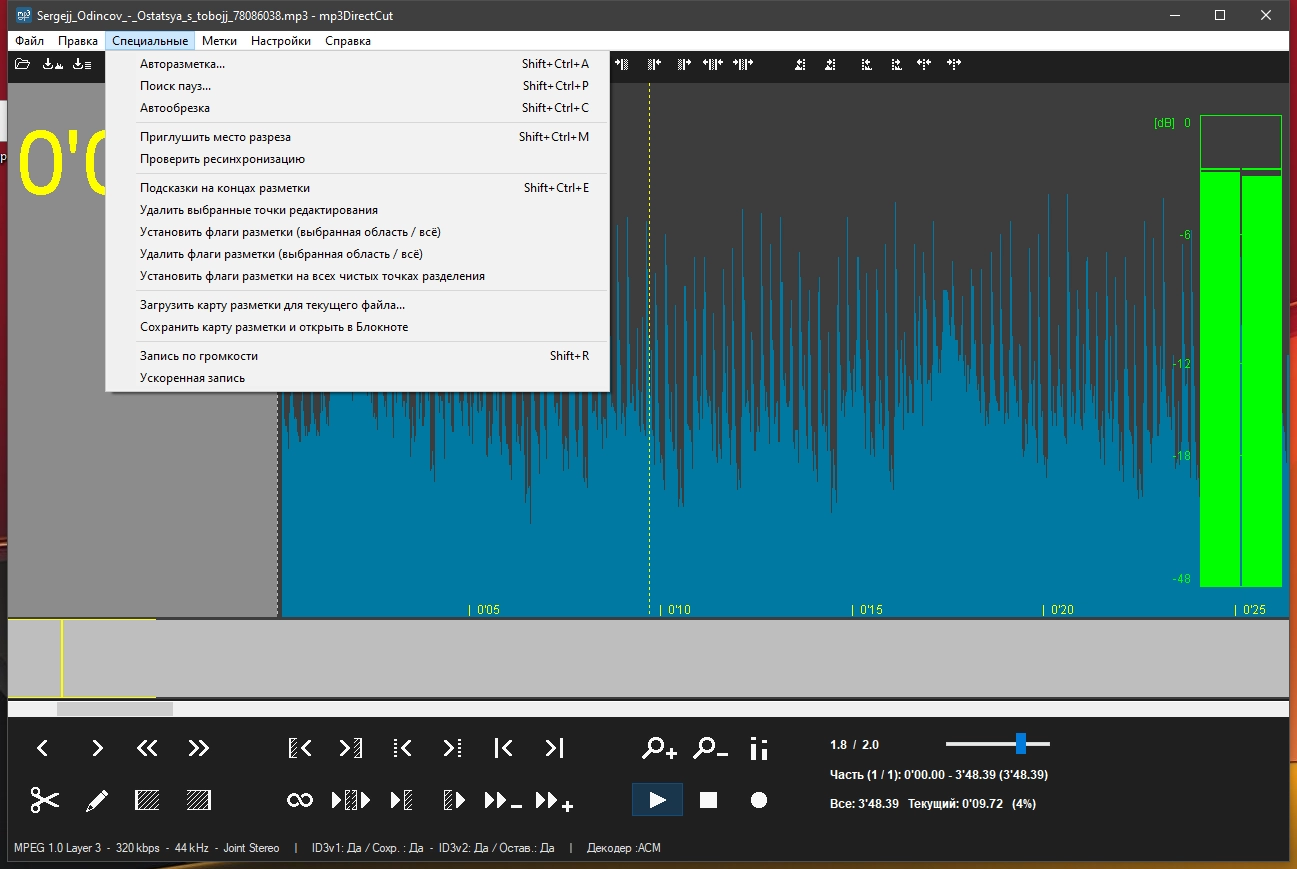Select Авторазметка... menu entry
Image resolution: width=1297 pixels, height=869 pixels.
(x=182, y=64)
